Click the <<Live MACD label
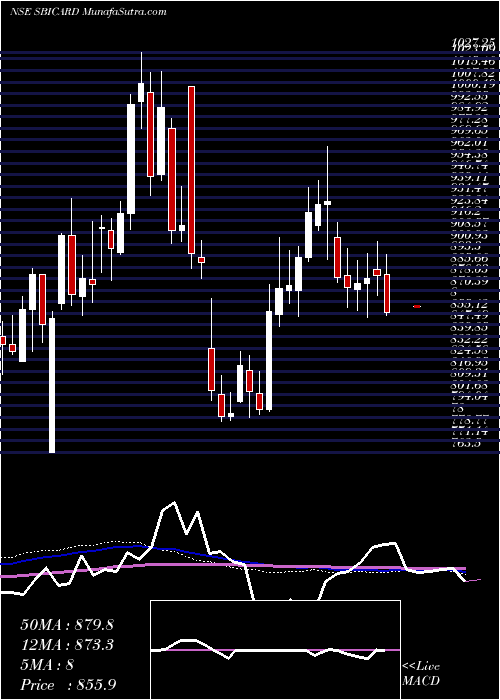 click(x=421, y=673)
